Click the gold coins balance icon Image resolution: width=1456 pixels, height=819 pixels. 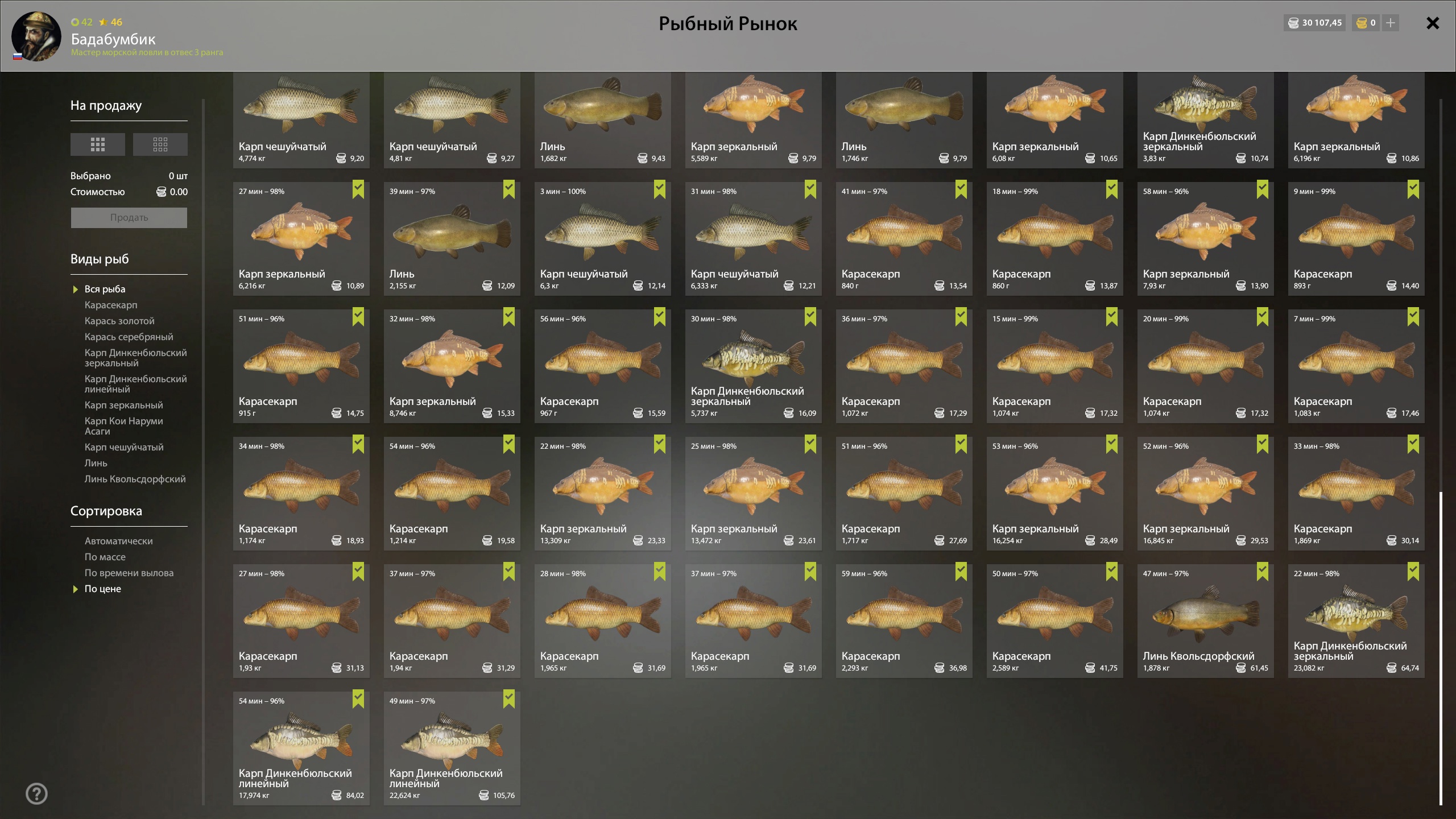pyautogui.click(x=1362, y=23)
